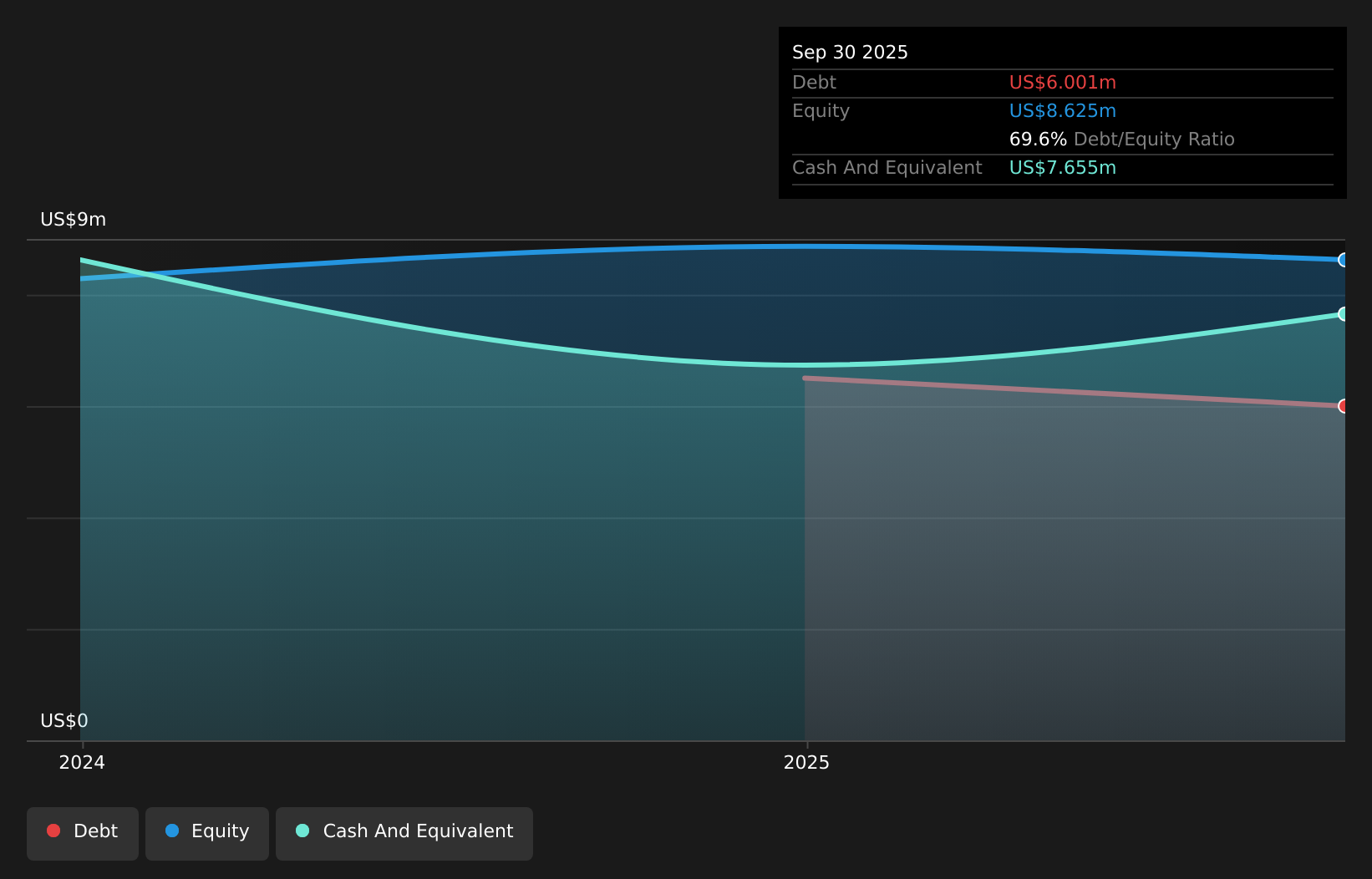Click the 69.6% Debt/Equity Ratio text

click(x=1122, y=140)
